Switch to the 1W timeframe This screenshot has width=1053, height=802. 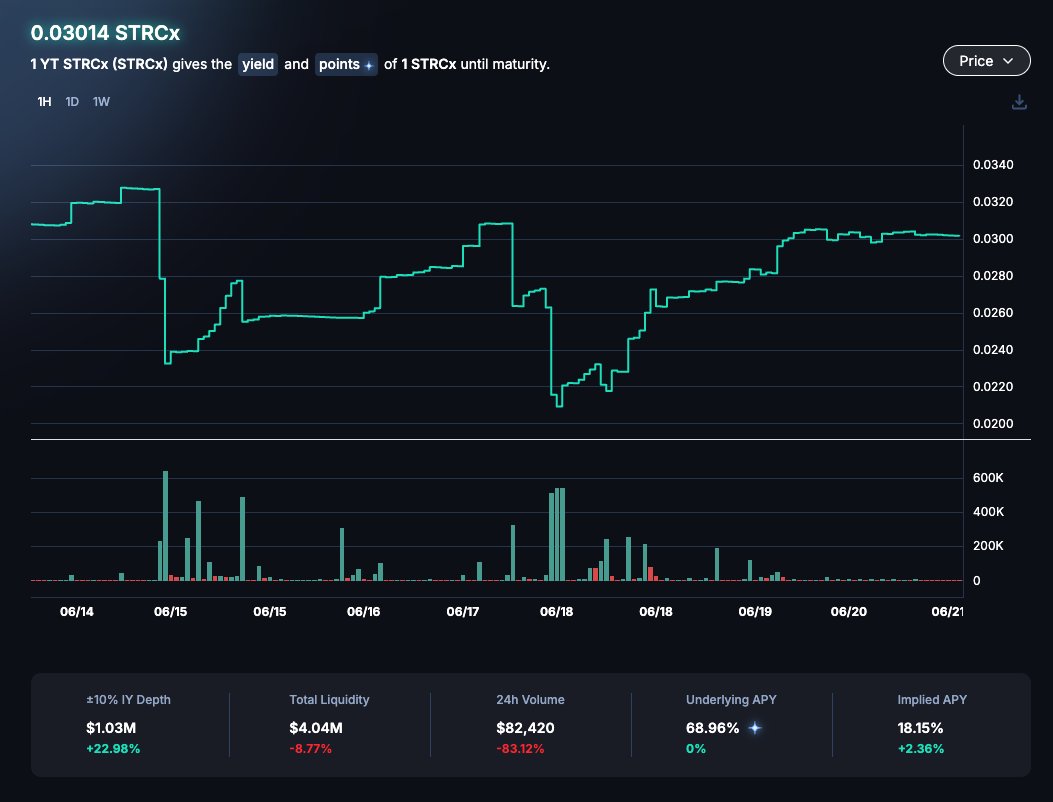click(101, 102)
